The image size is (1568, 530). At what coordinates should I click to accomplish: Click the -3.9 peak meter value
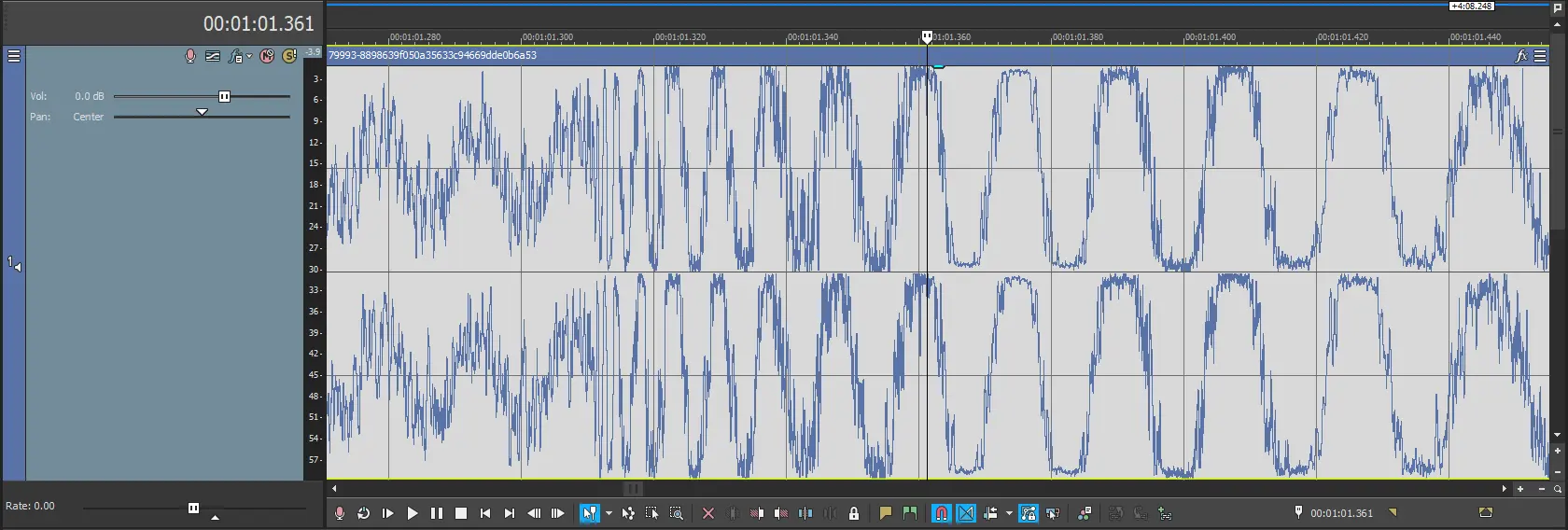pos(313,52)
